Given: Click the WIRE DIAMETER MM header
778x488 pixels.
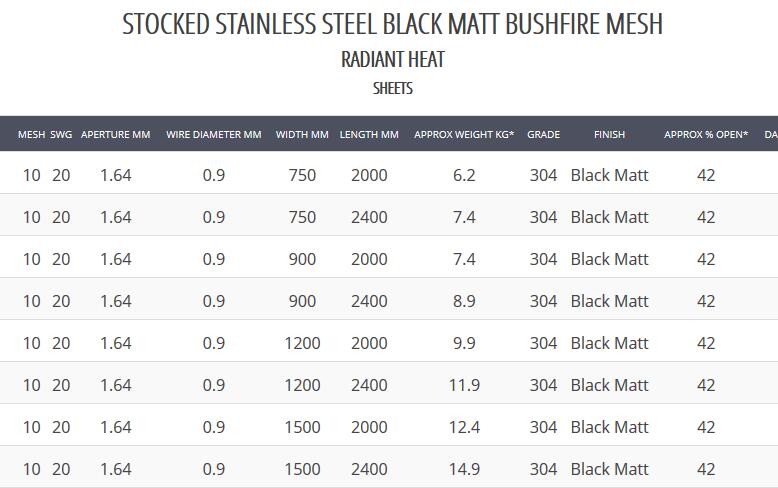Looking at the screenshot, I should (x=214, y=134).
